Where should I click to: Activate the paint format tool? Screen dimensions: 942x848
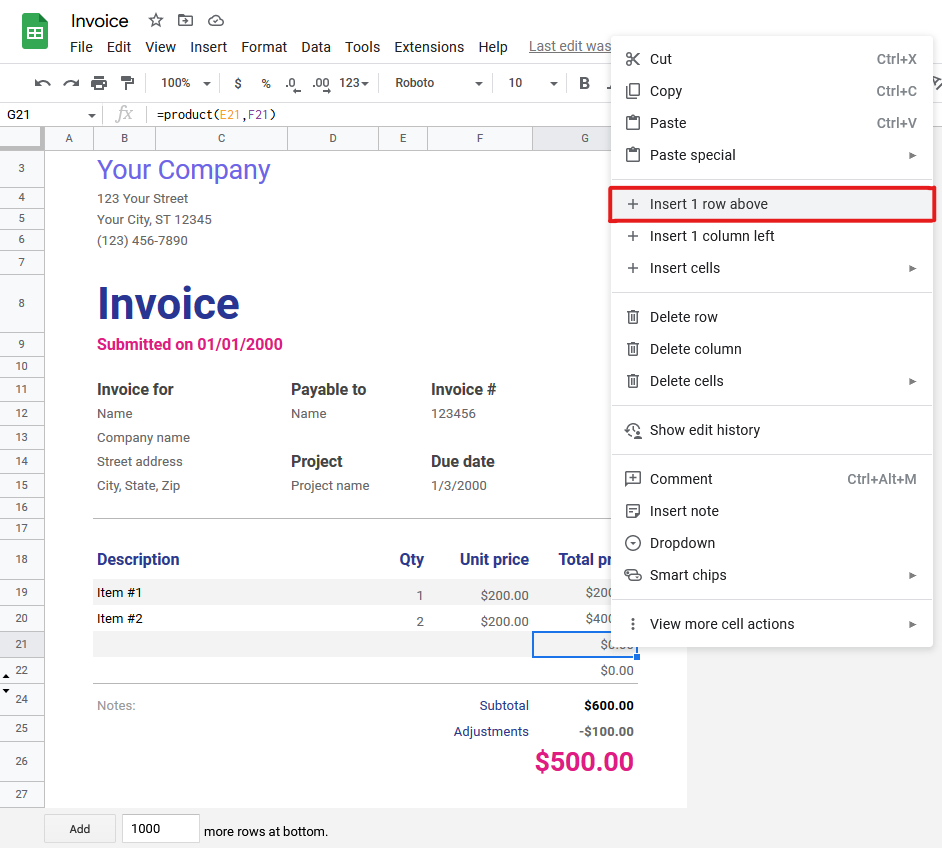coord(127,83)
